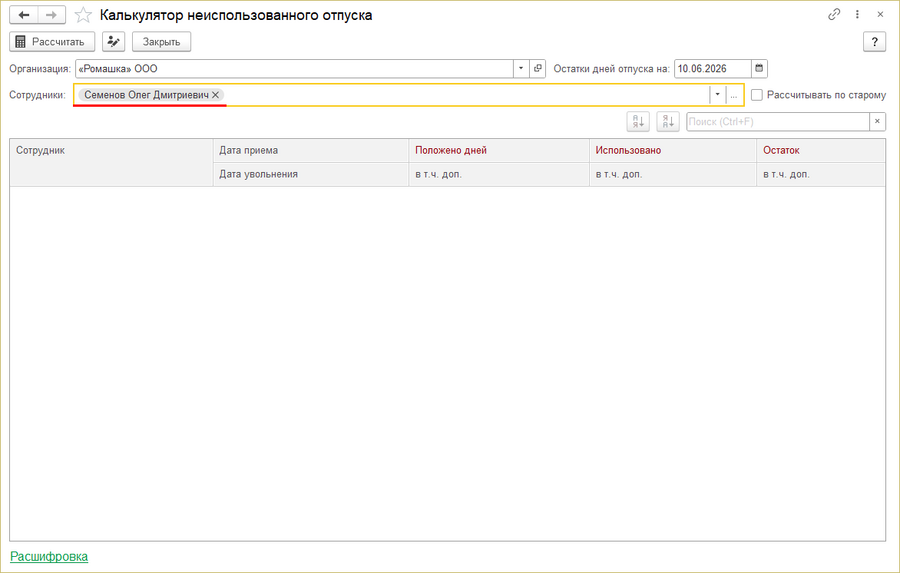
Task: Open calendar picker for balance date
Action: click(759, 68)
